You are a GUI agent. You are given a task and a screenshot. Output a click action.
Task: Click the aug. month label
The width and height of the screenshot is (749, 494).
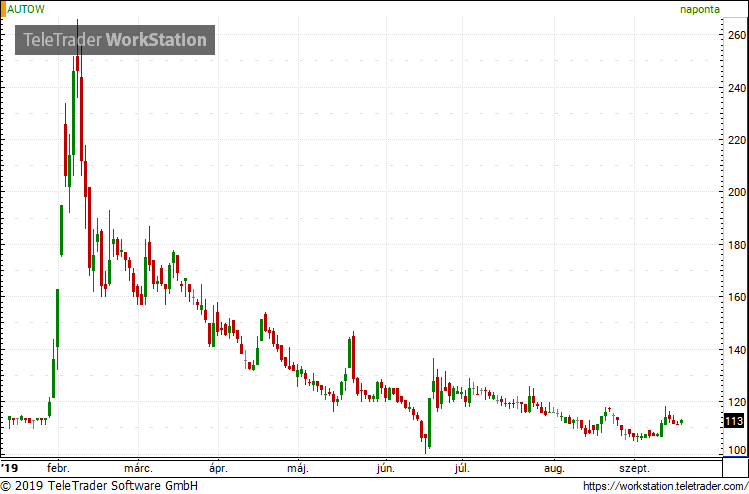point(554,468)
